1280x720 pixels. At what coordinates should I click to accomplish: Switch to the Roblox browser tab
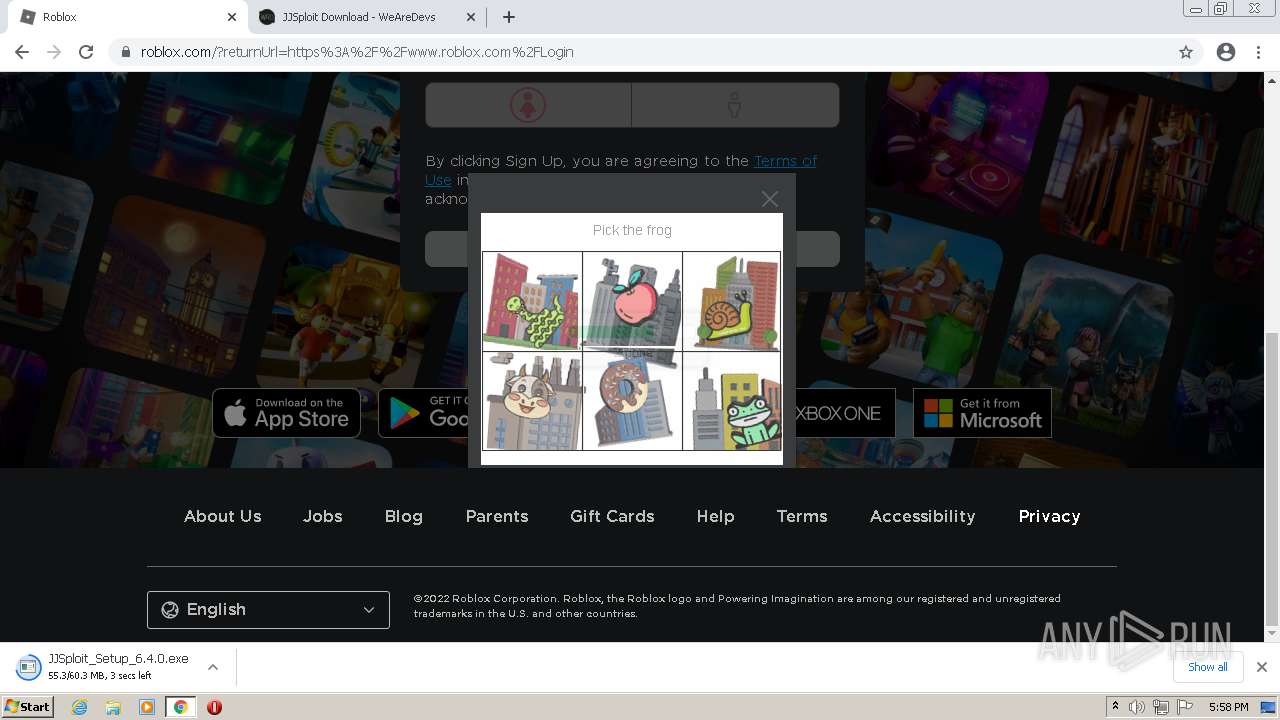point(128,17)
